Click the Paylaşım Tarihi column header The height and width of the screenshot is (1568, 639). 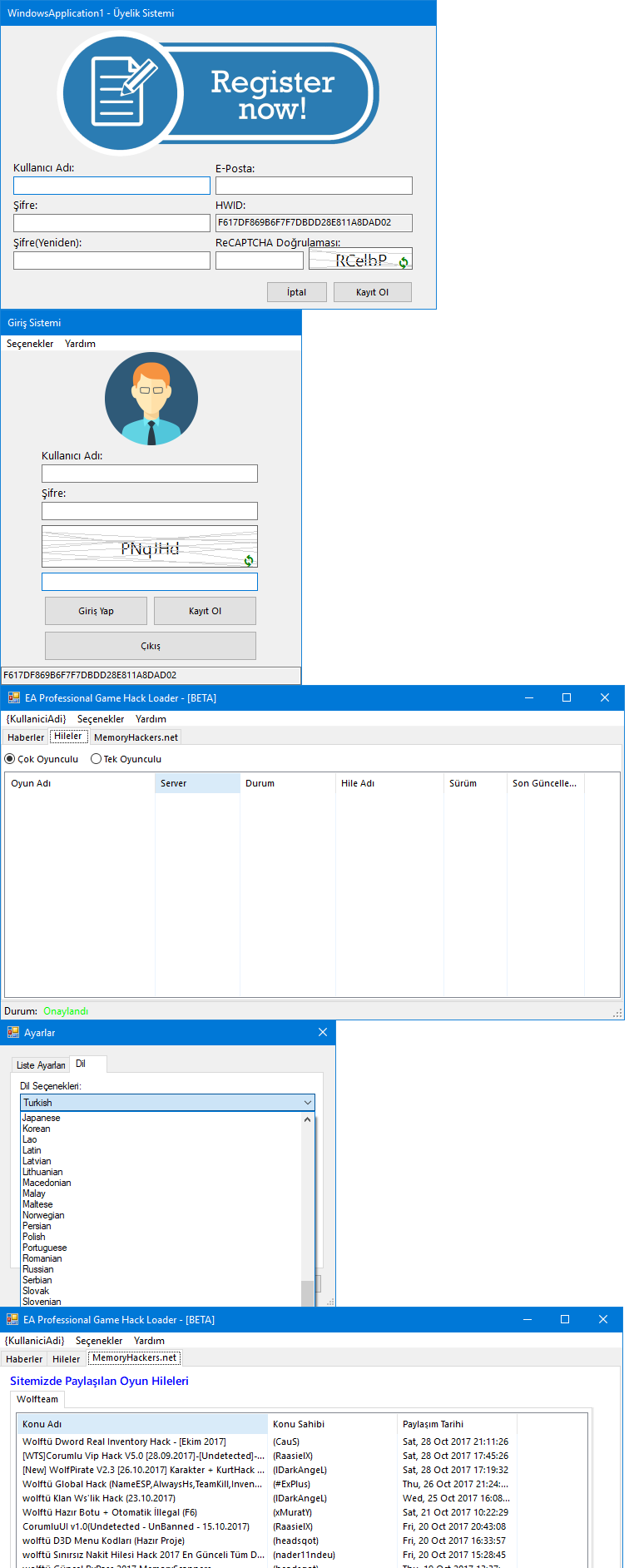tap(458, 1424)
